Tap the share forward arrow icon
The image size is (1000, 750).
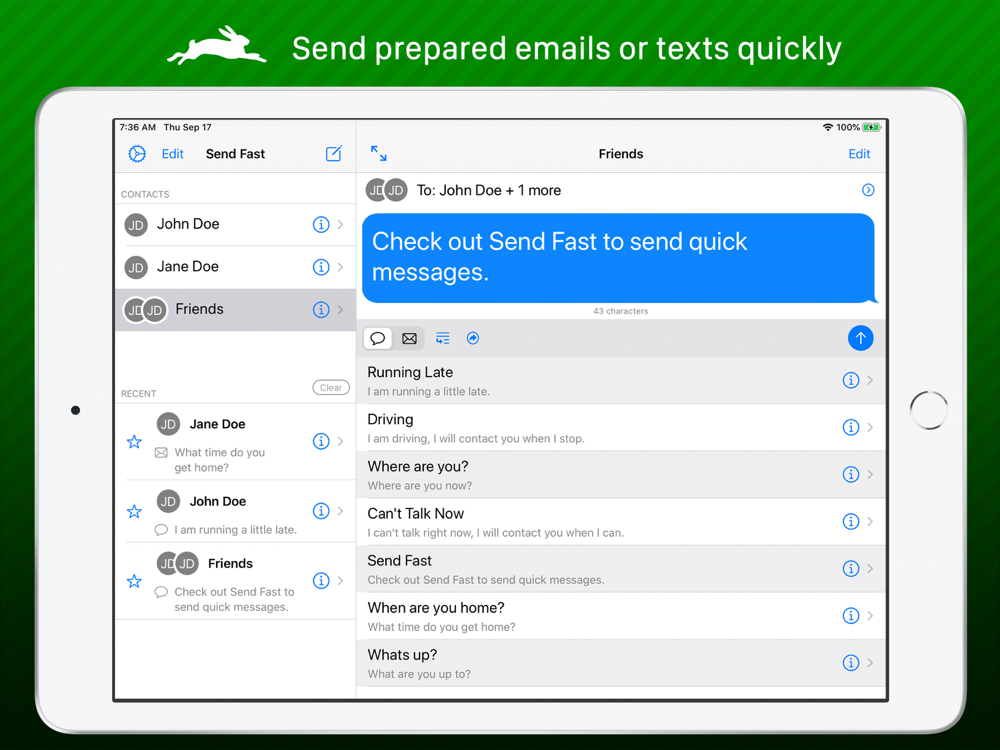pyautogui.click(x=473, y=338)
